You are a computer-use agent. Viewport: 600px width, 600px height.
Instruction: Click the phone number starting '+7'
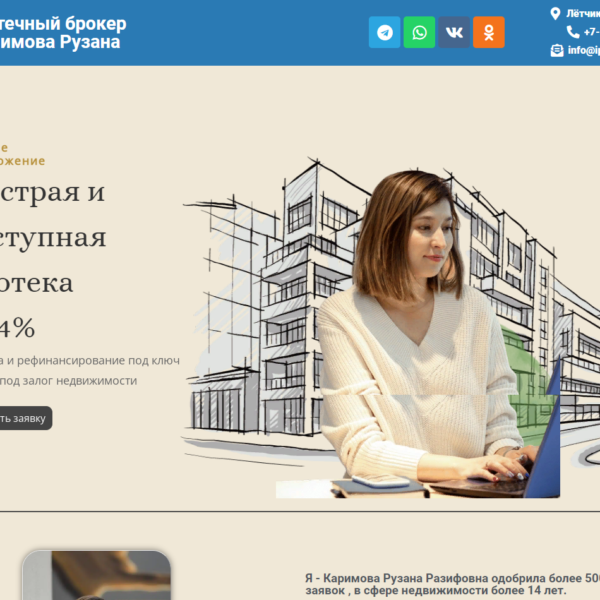[592, 32]
